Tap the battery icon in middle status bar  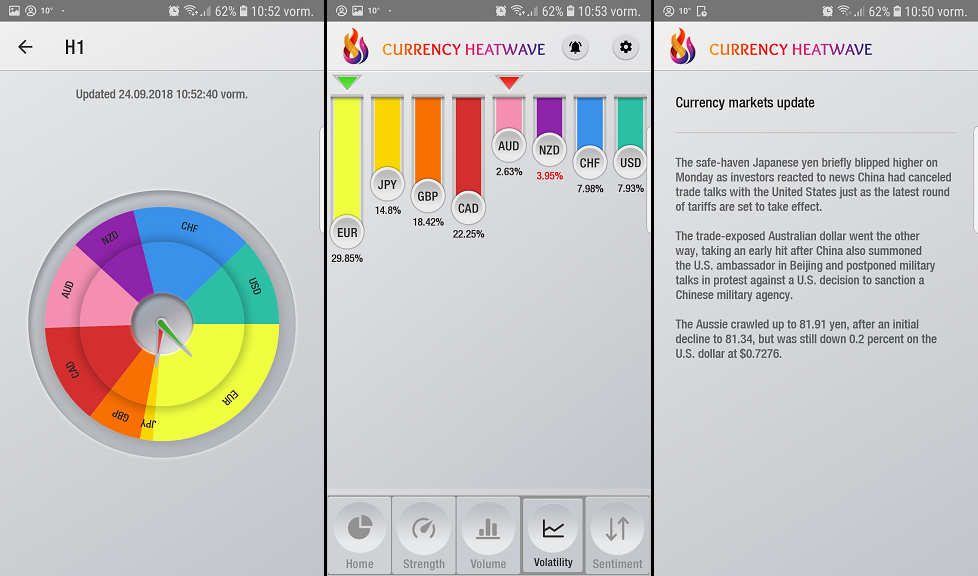[570, 11]
